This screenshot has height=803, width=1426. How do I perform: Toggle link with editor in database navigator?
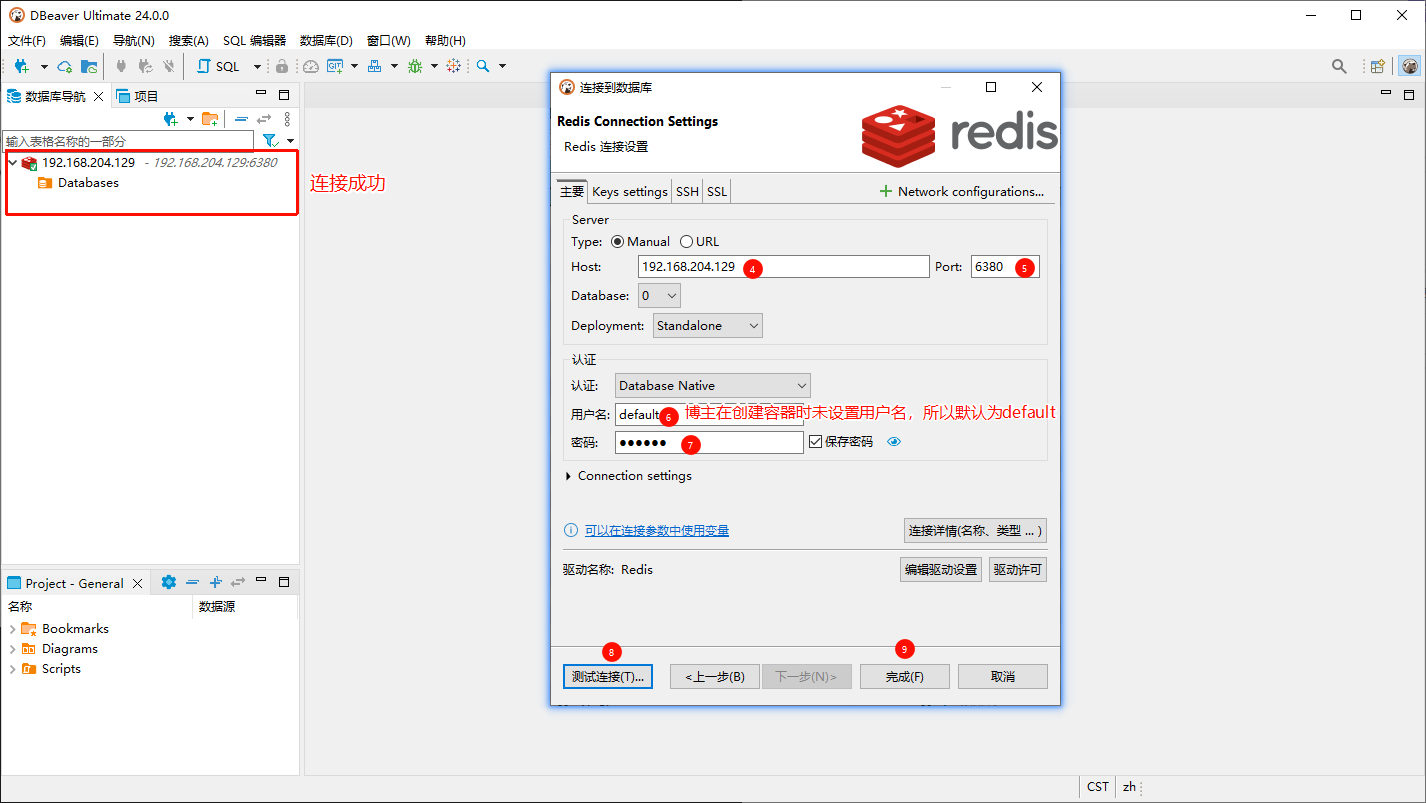coord(264,119)
